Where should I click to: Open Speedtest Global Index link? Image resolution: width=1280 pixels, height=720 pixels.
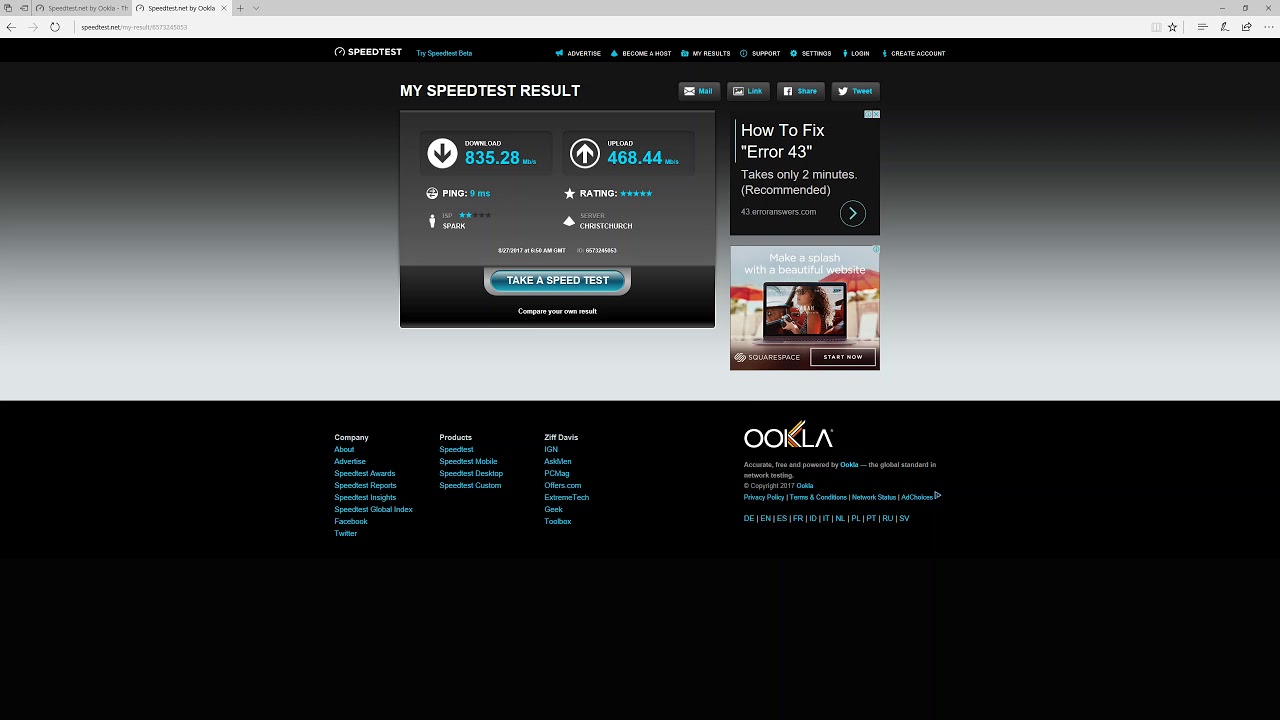374,510
